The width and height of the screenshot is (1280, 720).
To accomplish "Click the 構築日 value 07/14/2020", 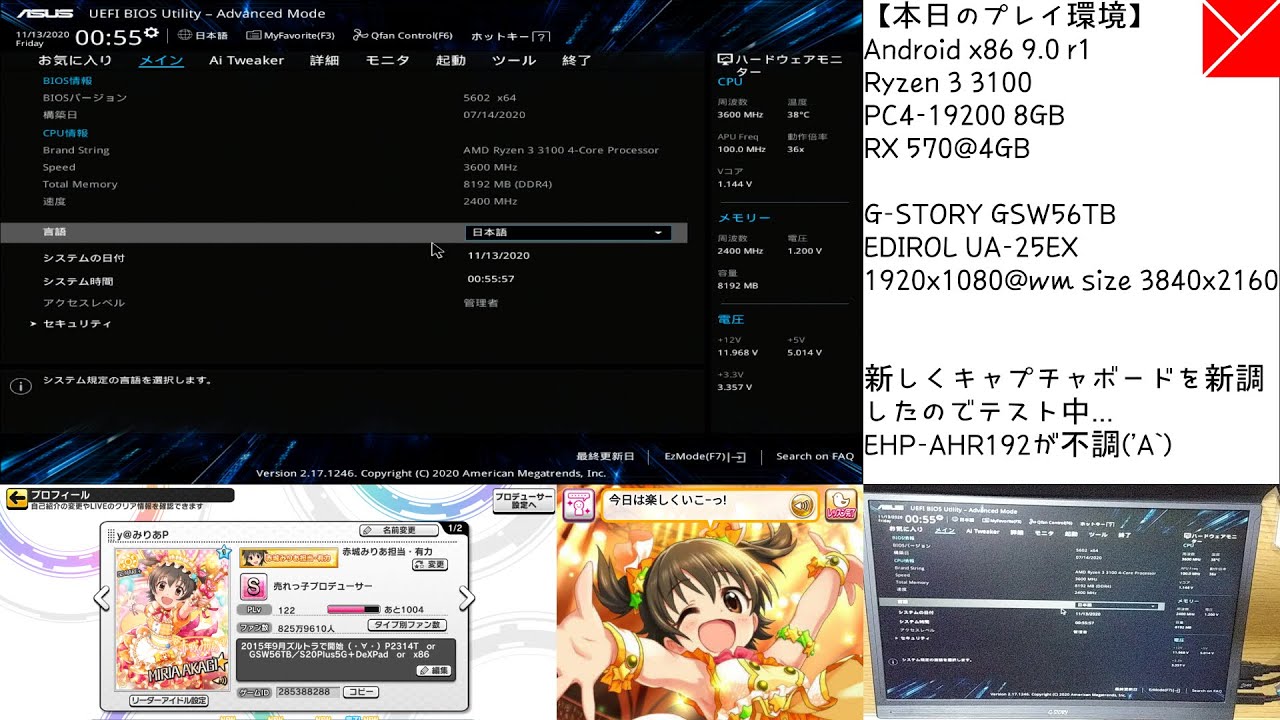I will pos(494,115).
